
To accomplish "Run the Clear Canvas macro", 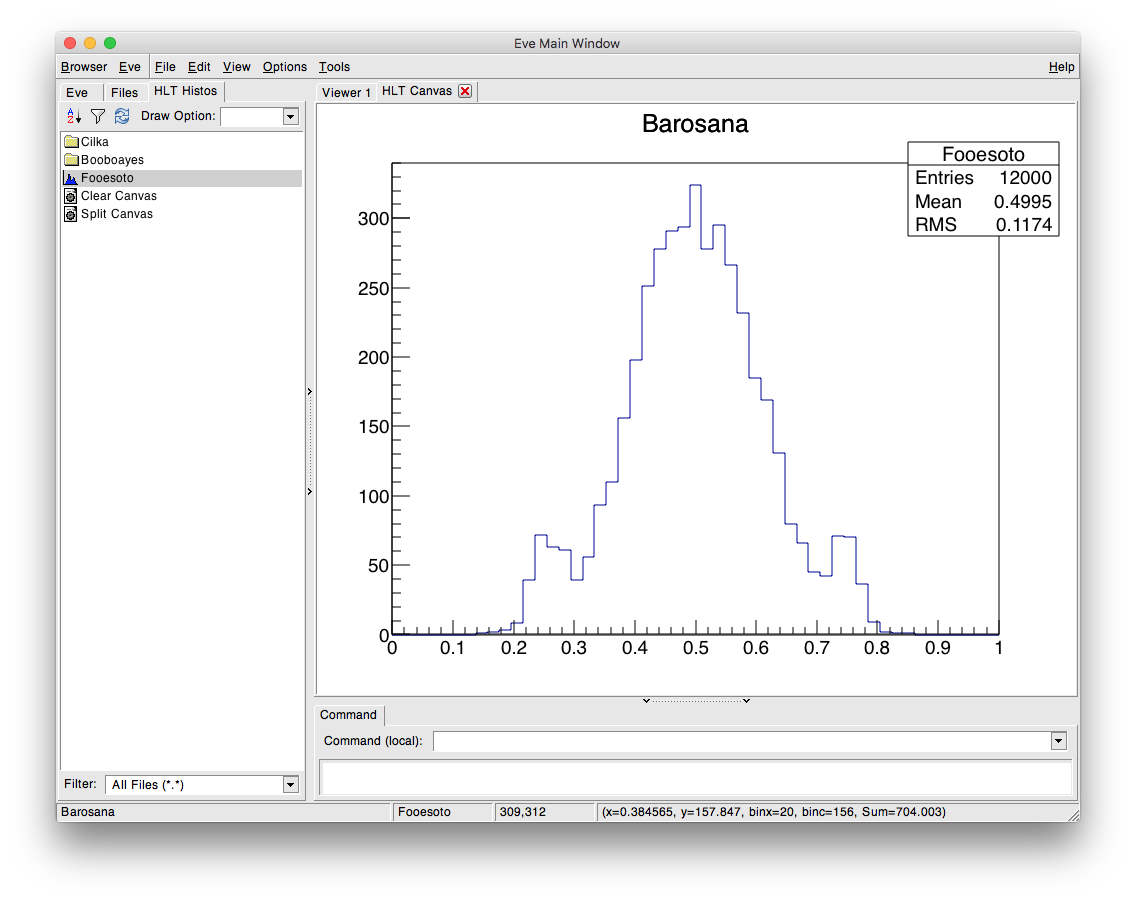I will click(x=71, y=196).
